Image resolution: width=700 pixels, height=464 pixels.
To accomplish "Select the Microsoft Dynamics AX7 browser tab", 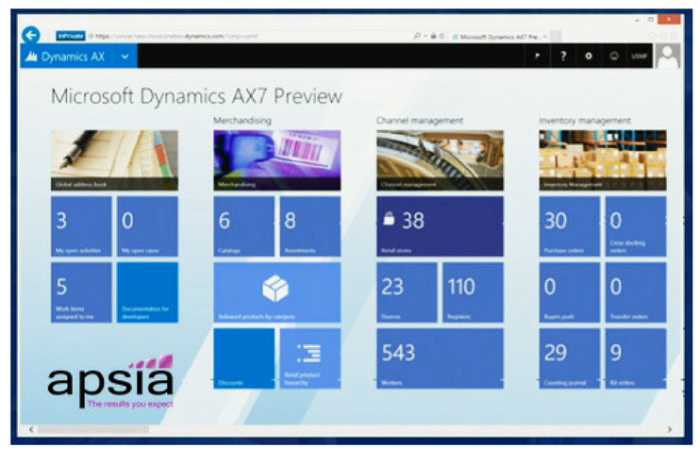I will click(500, 37).
